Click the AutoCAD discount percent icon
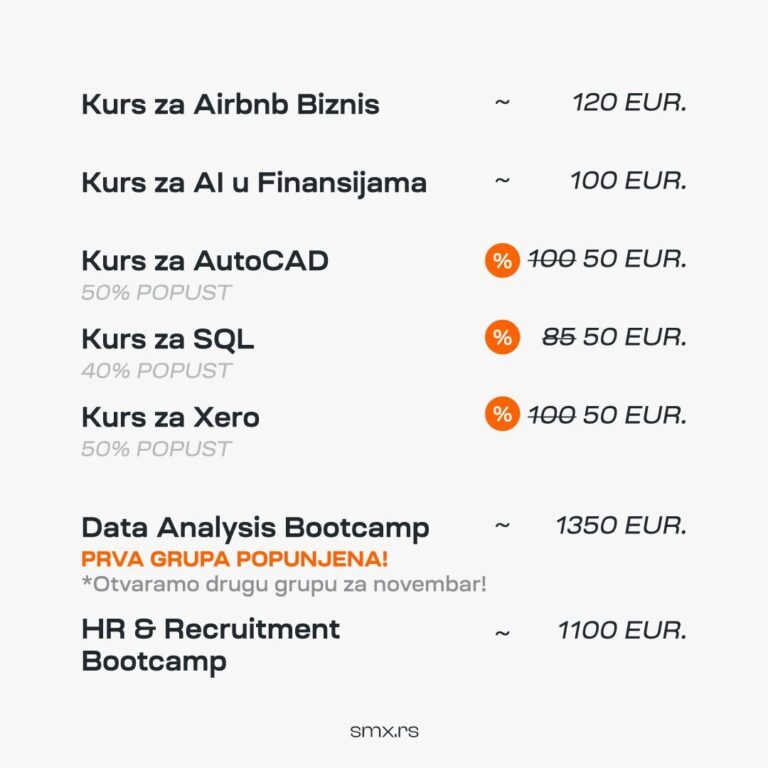 click(502, 261)
